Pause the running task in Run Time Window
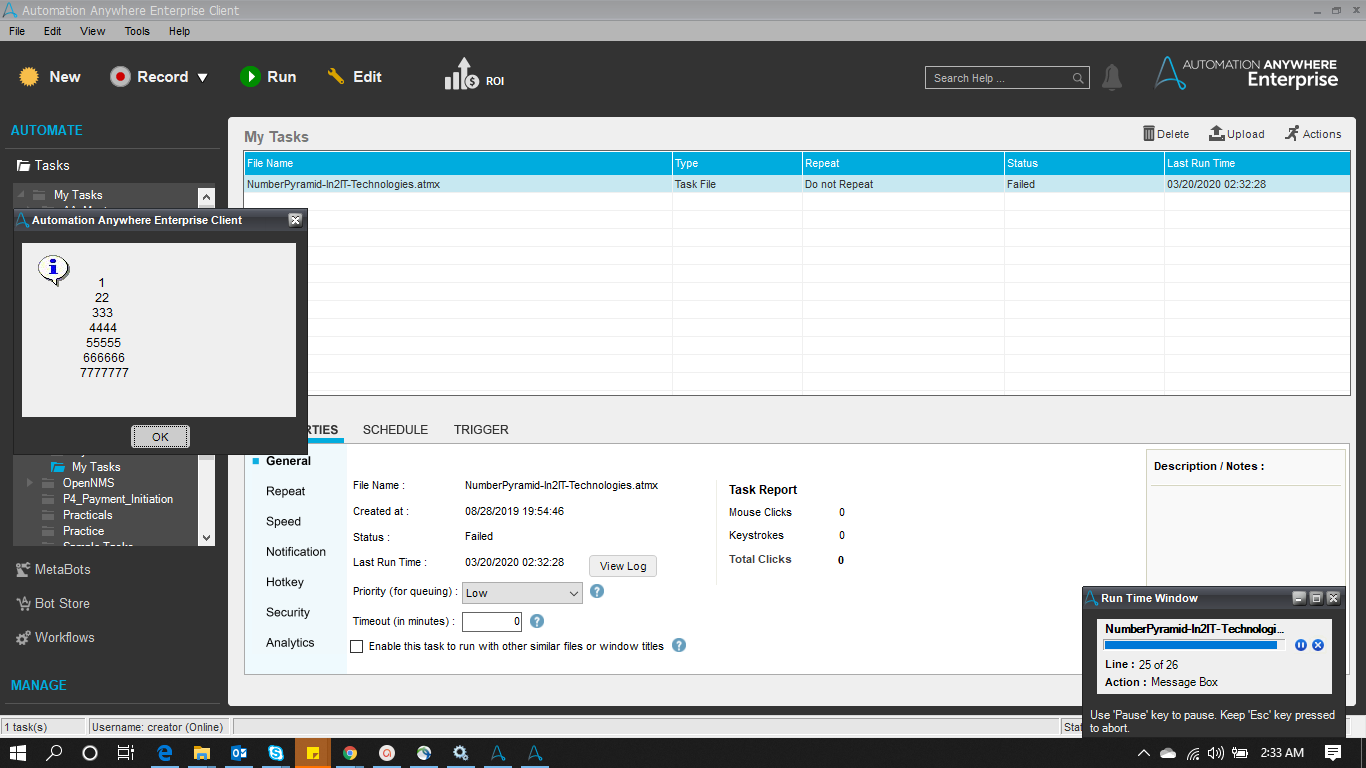Image resolution: width=1366 pixels, height=768 pixels. [x=1301, y=645]
